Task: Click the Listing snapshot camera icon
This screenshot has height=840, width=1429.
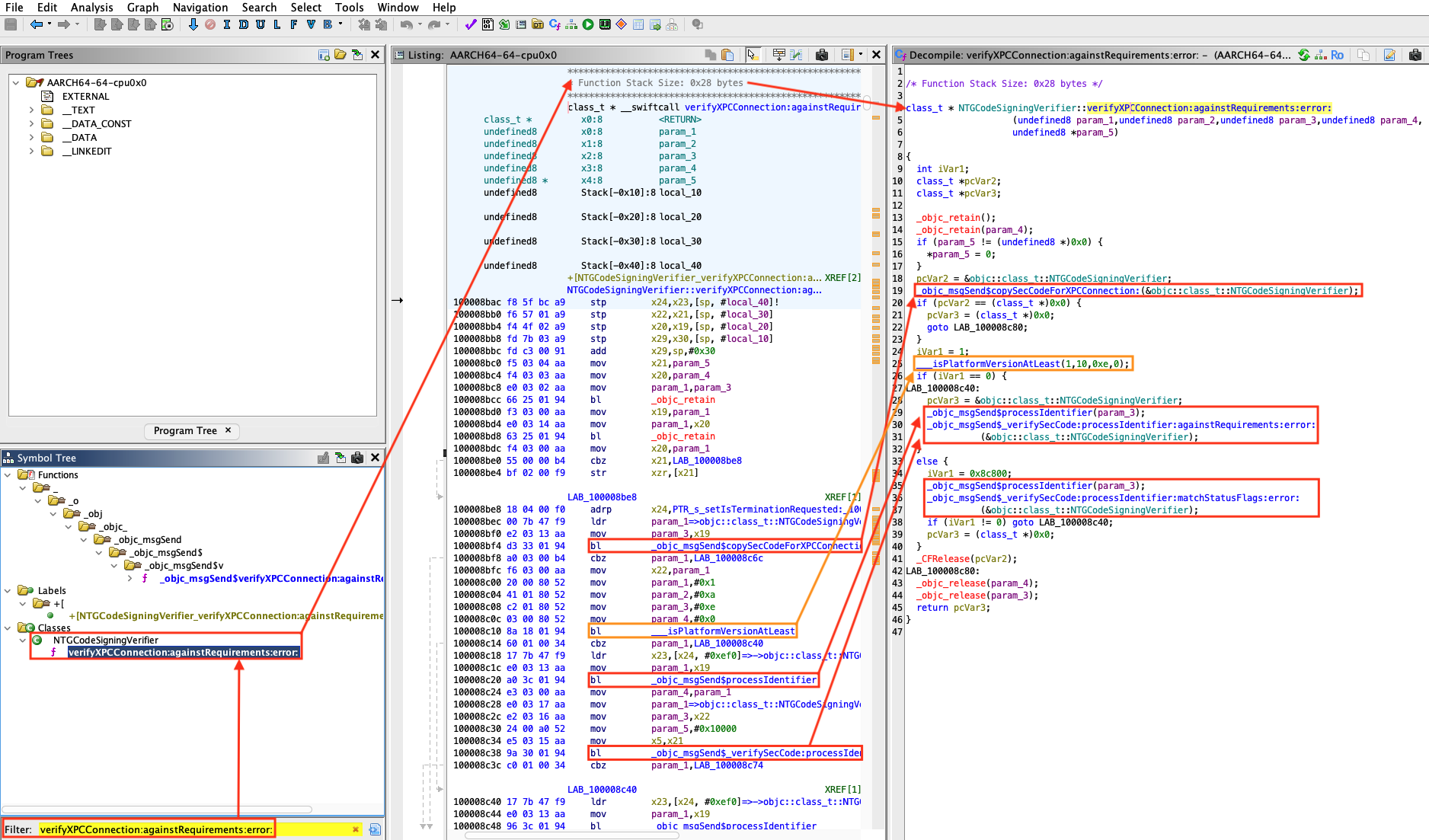Action: (x=821, y=55)
